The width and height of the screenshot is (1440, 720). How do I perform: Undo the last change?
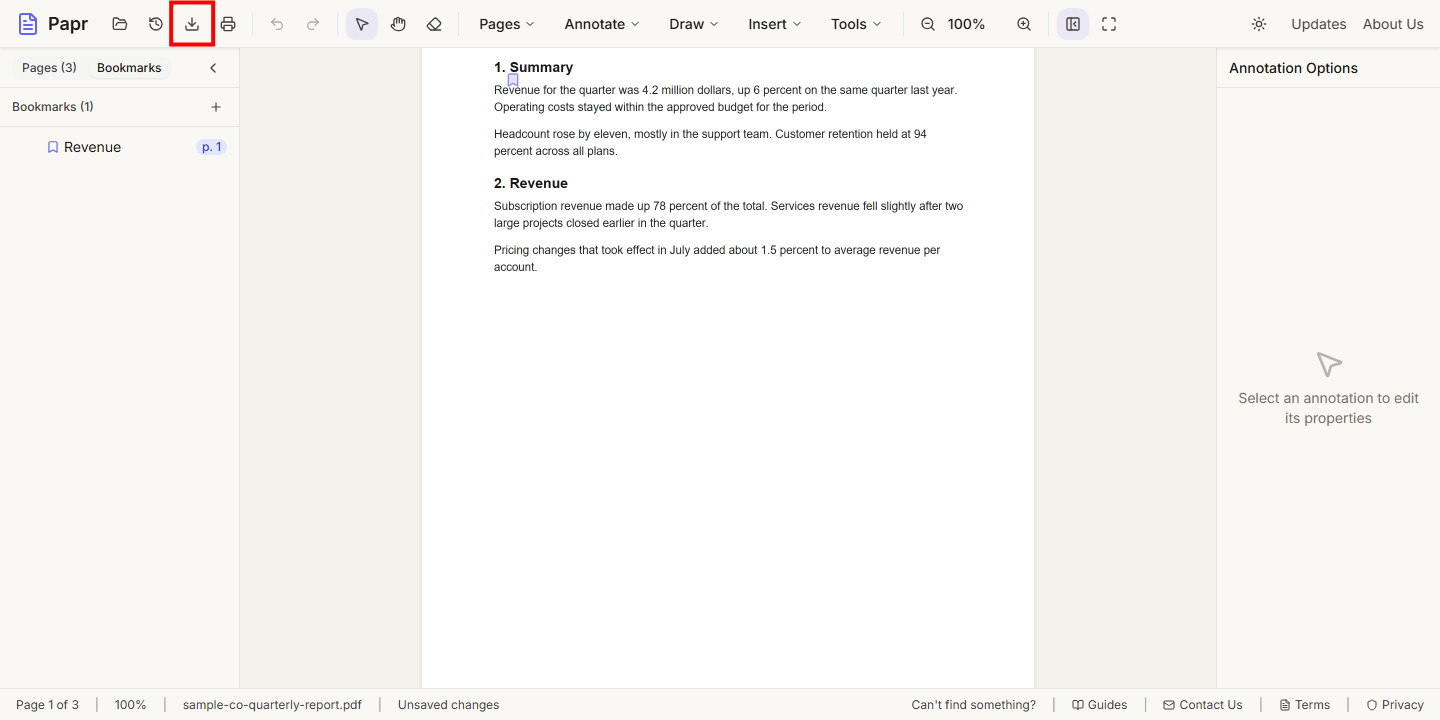pos(277,24)
